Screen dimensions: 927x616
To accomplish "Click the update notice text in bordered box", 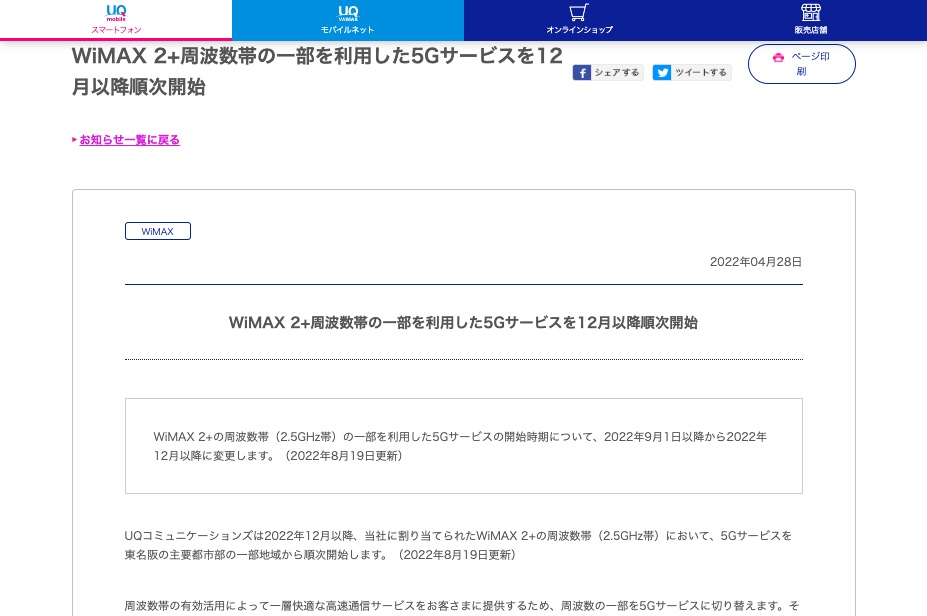I will [x=460, y=446].
